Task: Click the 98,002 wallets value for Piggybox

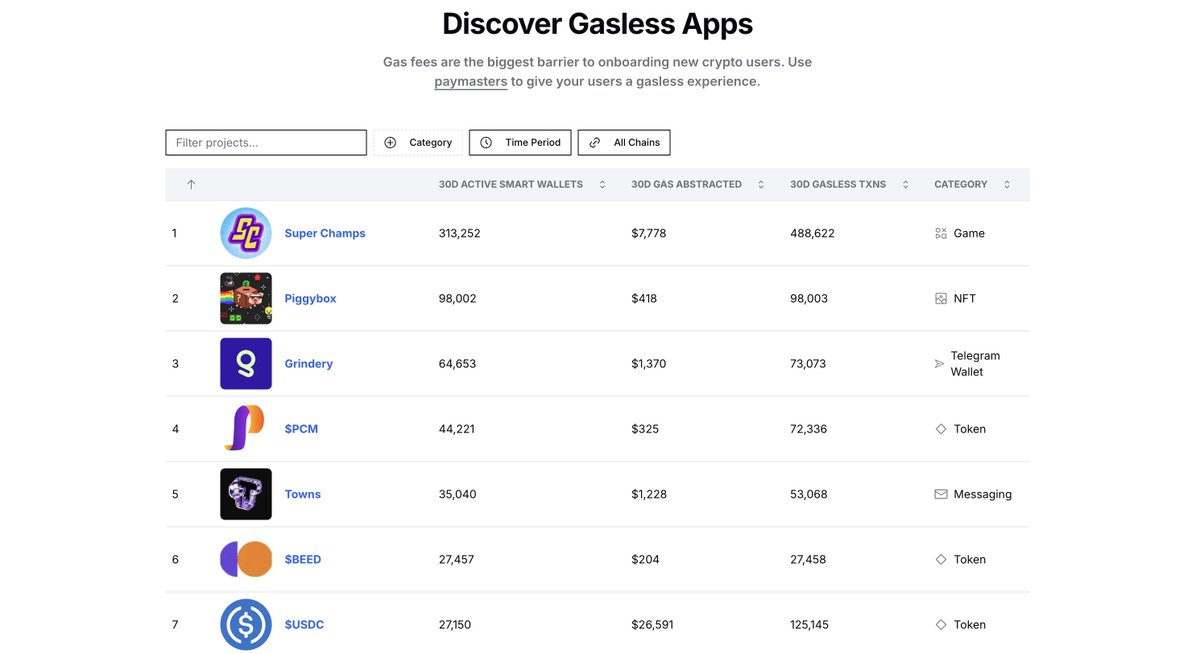Action: 457,298
